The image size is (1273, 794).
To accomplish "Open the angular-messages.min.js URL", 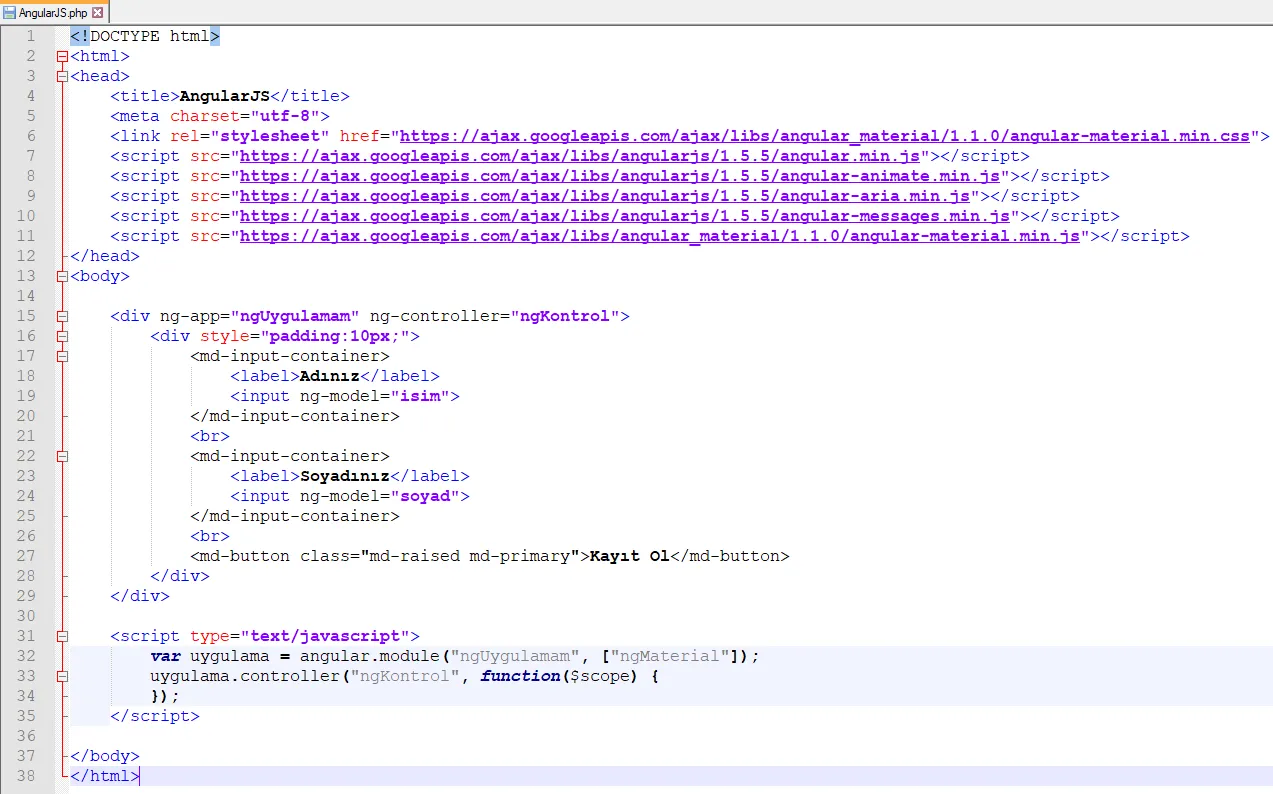I will click(x=625, y=216).
